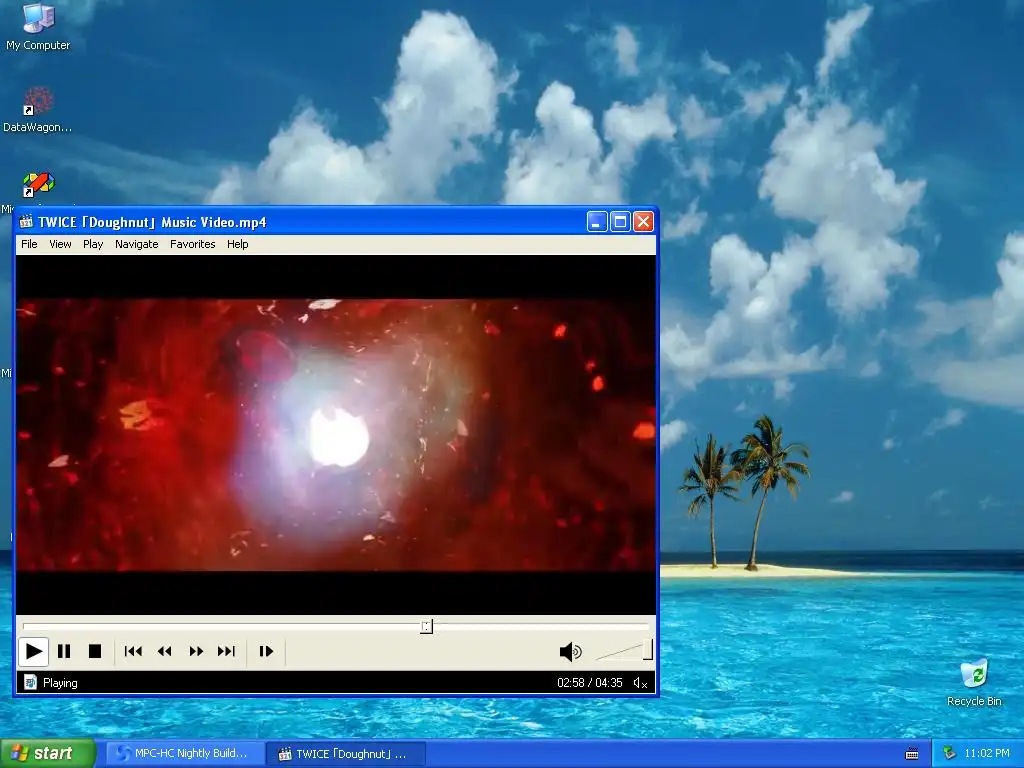
Task: Click the system tray safely remove icon
Action: click(x=950, y=754)
